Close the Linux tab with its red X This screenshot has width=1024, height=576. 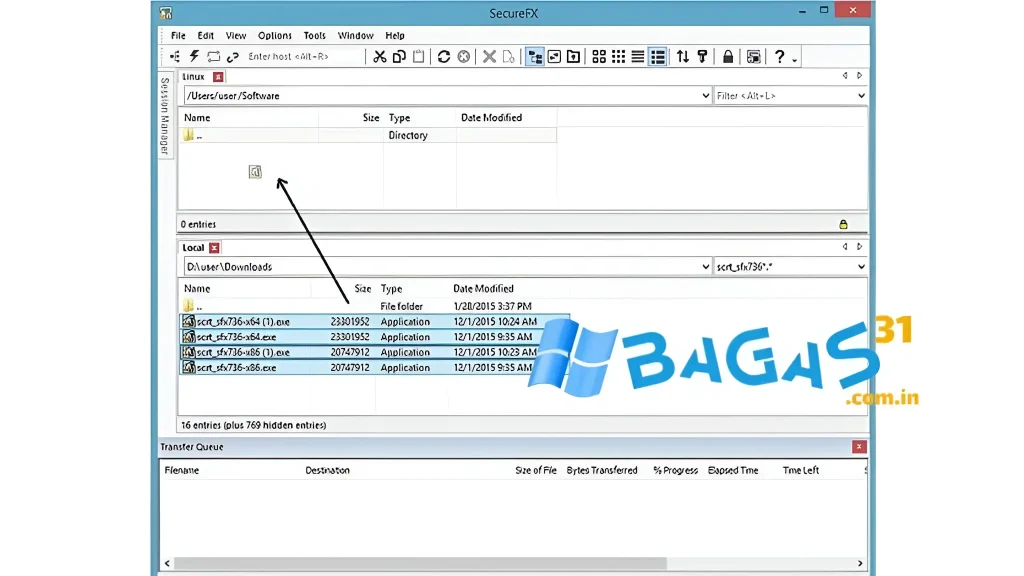218,77
